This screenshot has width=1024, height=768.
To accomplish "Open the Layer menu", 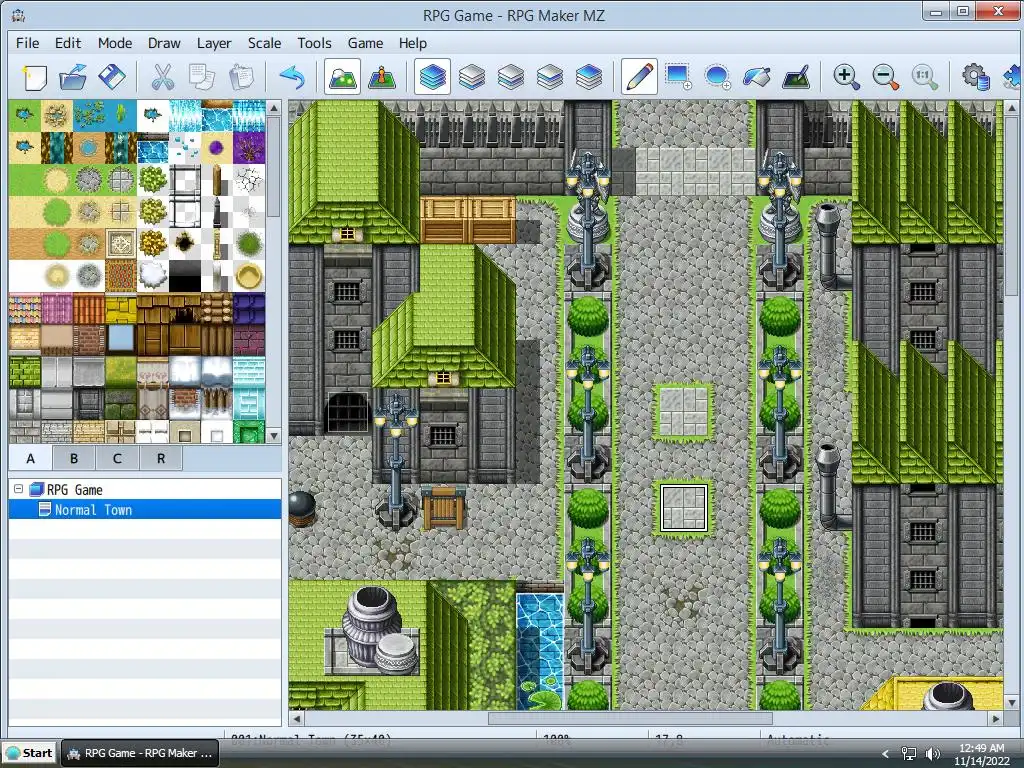I will (x=214, y=43).
